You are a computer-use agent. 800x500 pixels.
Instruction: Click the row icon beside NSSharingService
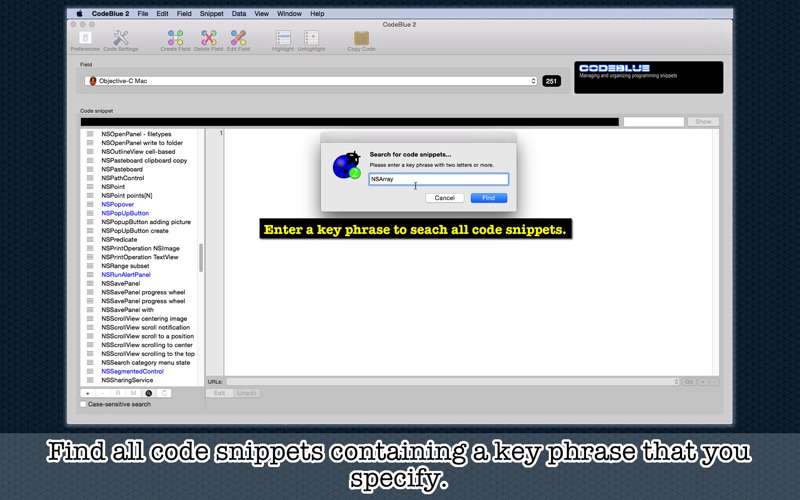coord(90,380)
